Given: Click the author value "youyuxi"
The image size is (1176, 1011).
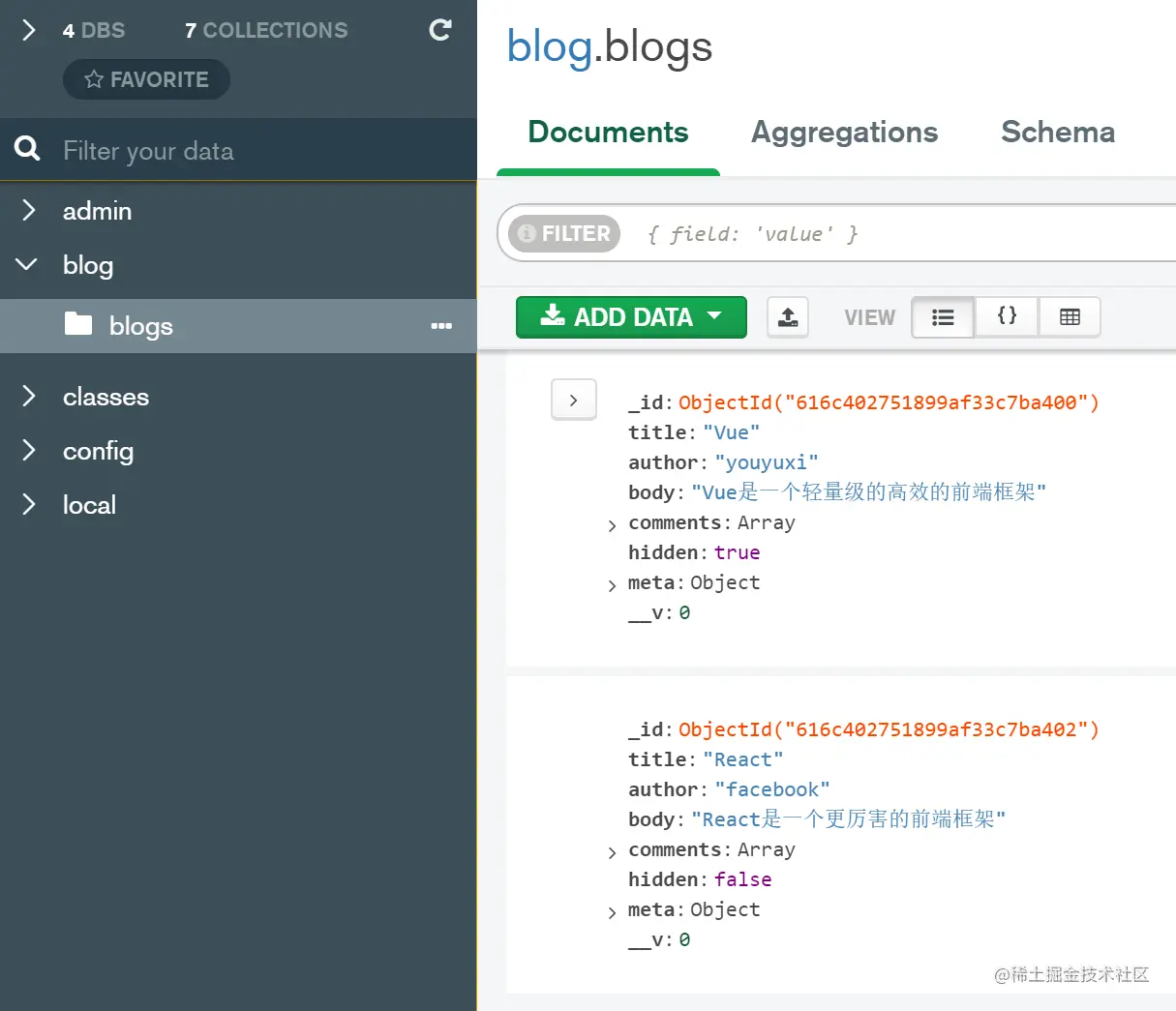Looking at the screenshot, I should (767, 462).
